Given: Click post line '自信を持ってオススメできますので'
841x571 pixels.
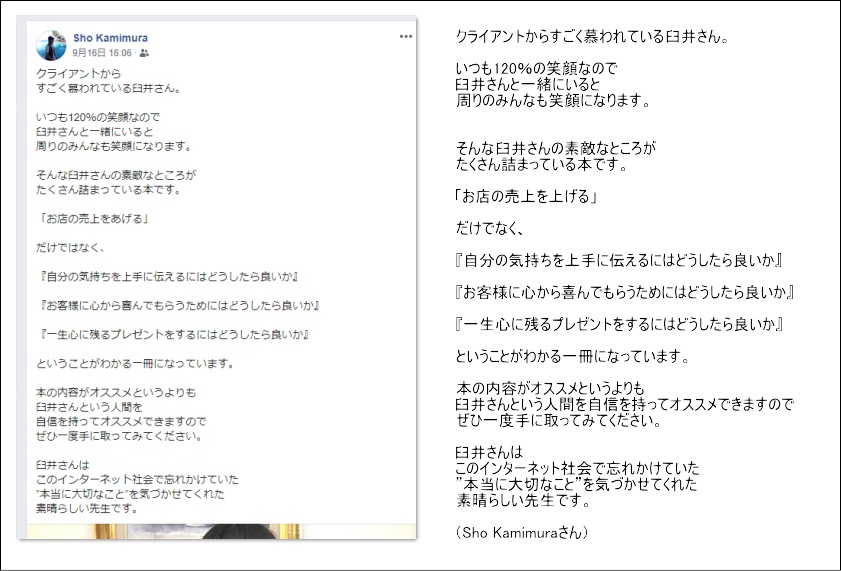Looking at the screenshot, I should pos(121,421).
